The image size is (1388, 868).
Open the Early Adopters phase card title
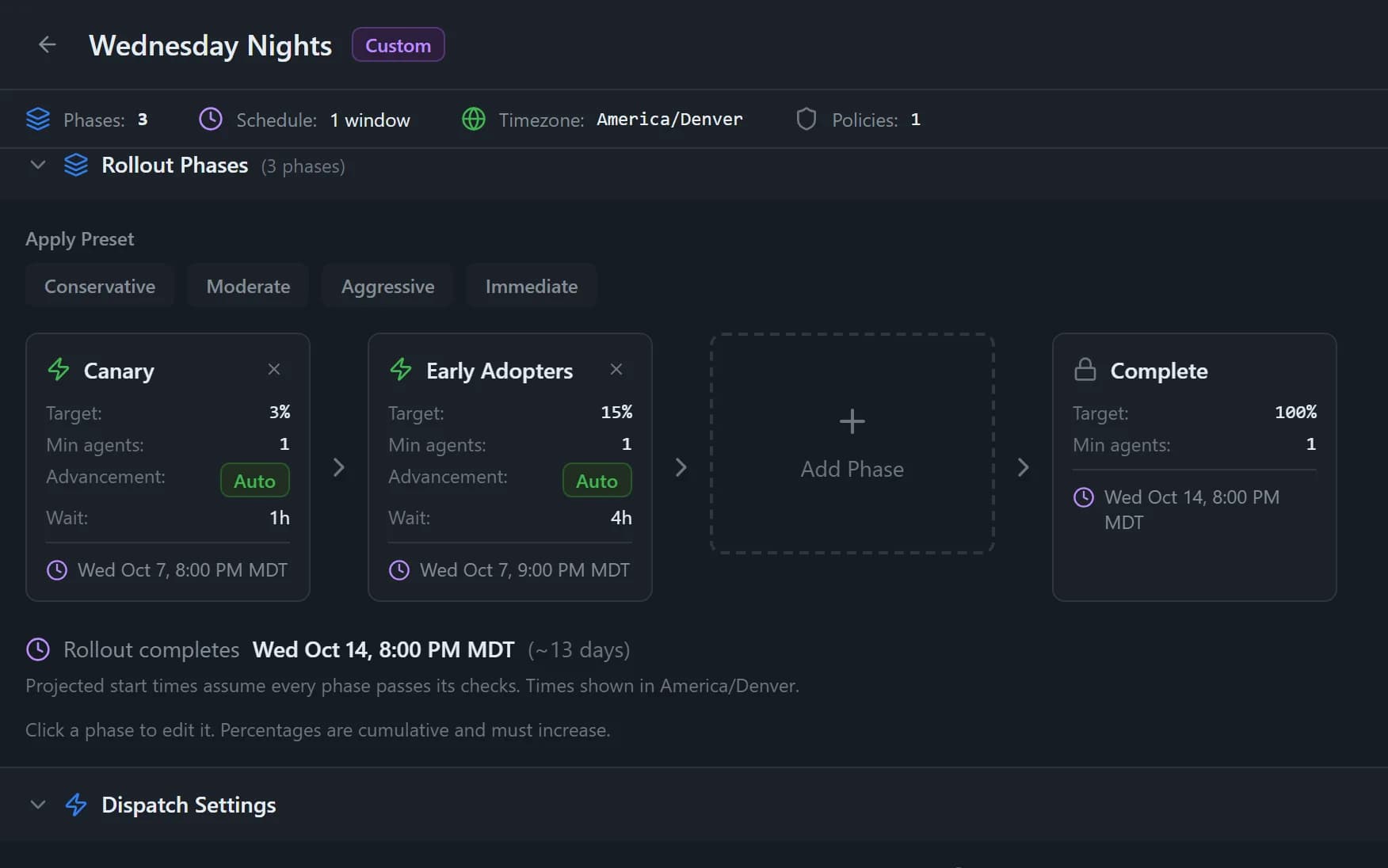[x=499, y=371]
